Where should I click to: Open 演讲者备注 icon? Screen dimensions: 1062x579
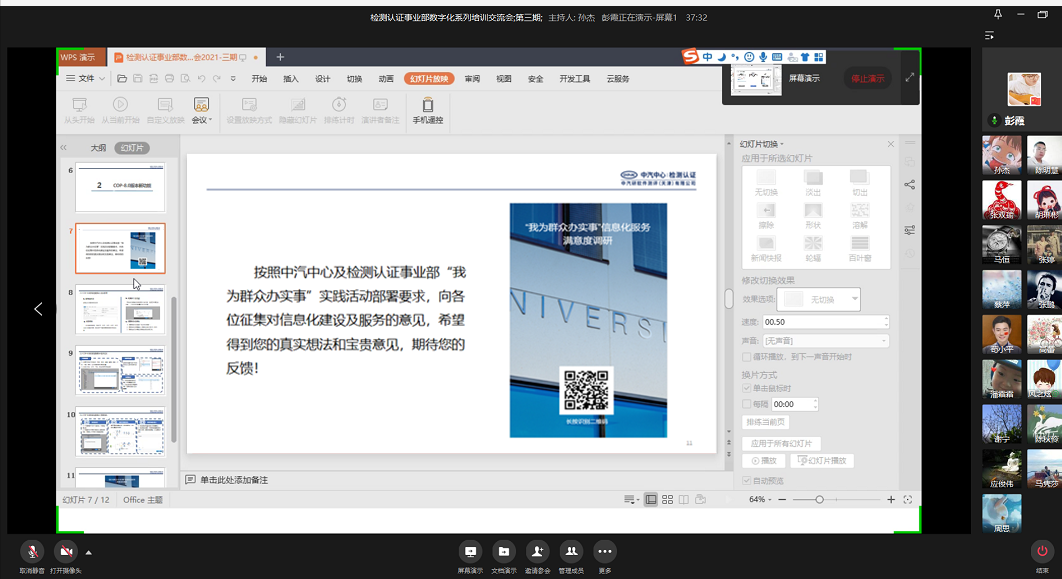(x=380, y=104)
